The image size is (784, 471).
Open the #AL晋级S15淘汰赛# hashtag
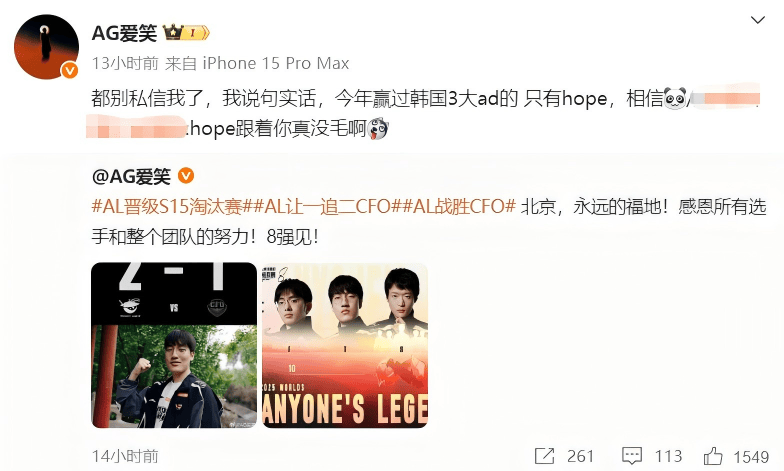click(x=167, y=206)
